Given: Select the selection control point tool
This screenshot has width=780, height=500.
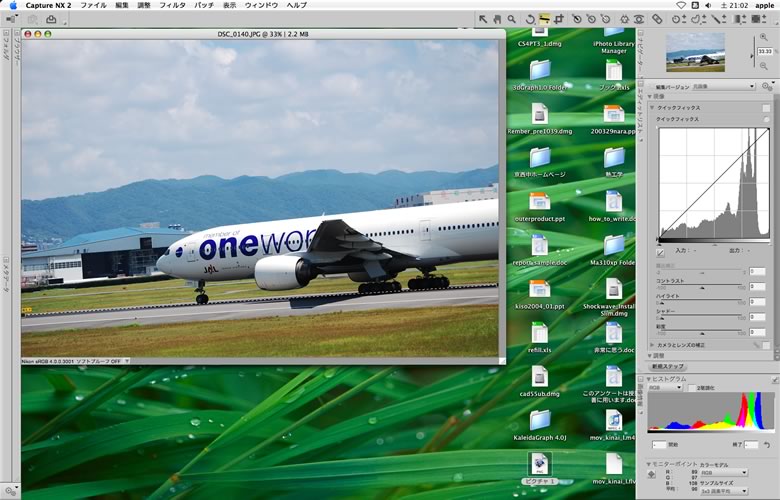Looking at the screenshot, I should (679, 19).
